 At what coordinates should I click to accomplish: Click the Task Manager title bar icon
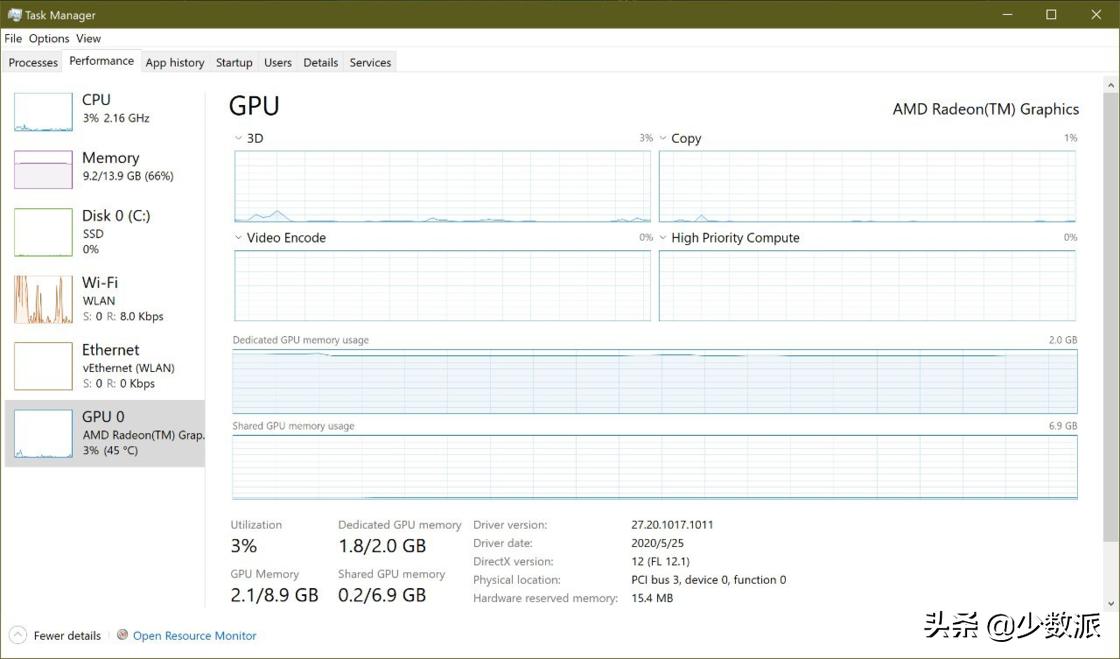pyautogui.click(x=14, y=14)
